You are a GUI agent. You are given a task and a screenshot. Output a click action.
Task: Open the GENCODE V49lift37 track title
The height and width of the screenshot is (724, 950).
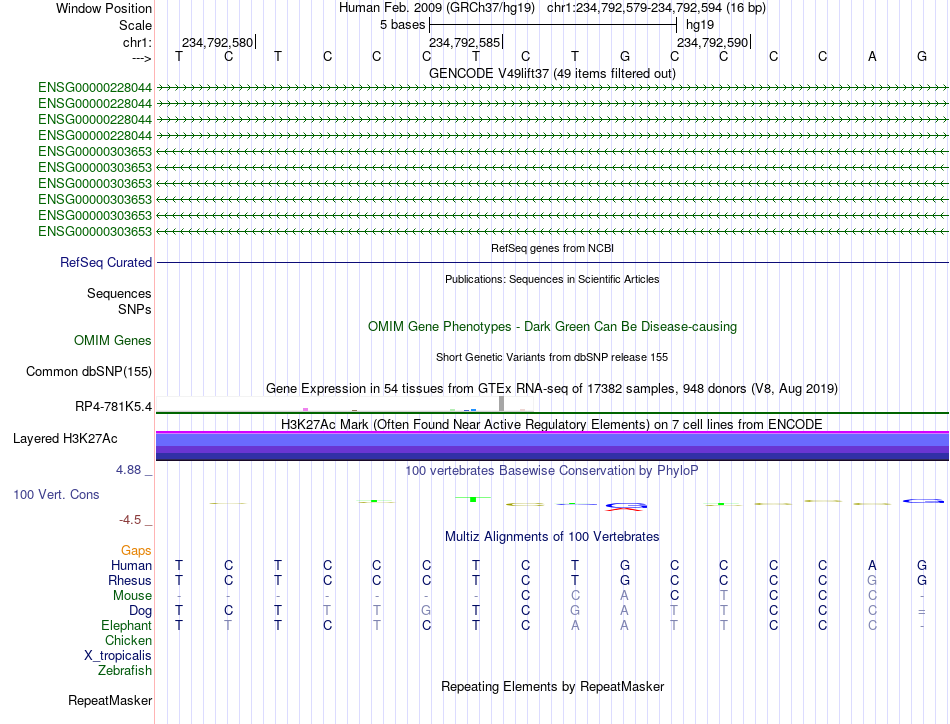coord(552,73)
